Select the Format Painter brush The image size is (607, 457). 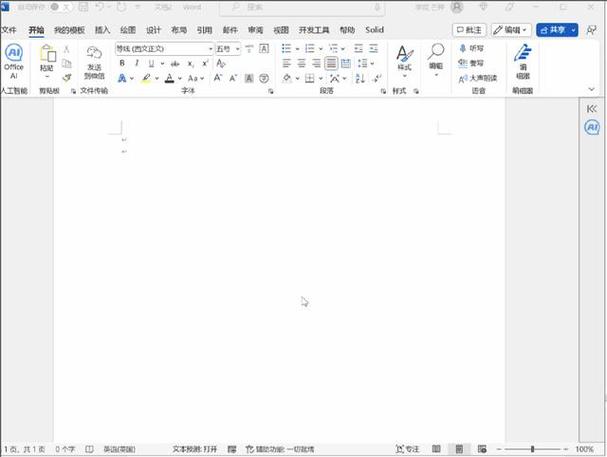[67, 78]
